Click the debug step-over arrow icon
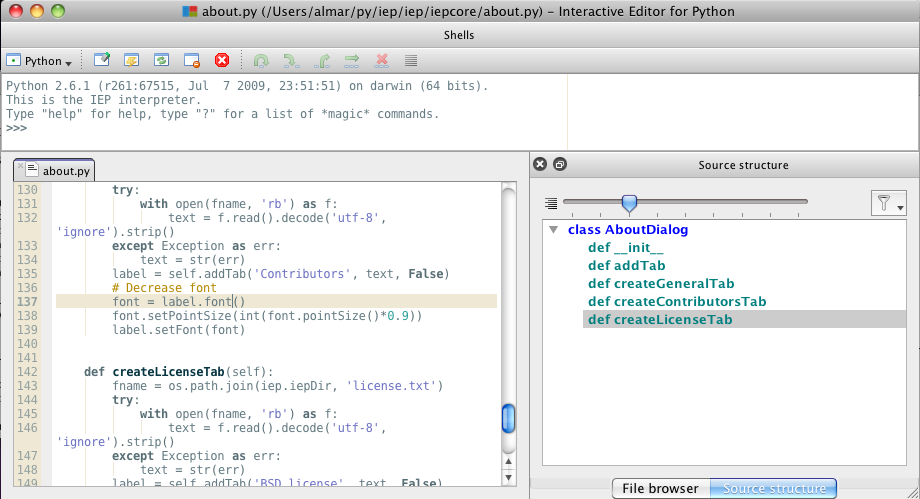 [x=261, y=60]
